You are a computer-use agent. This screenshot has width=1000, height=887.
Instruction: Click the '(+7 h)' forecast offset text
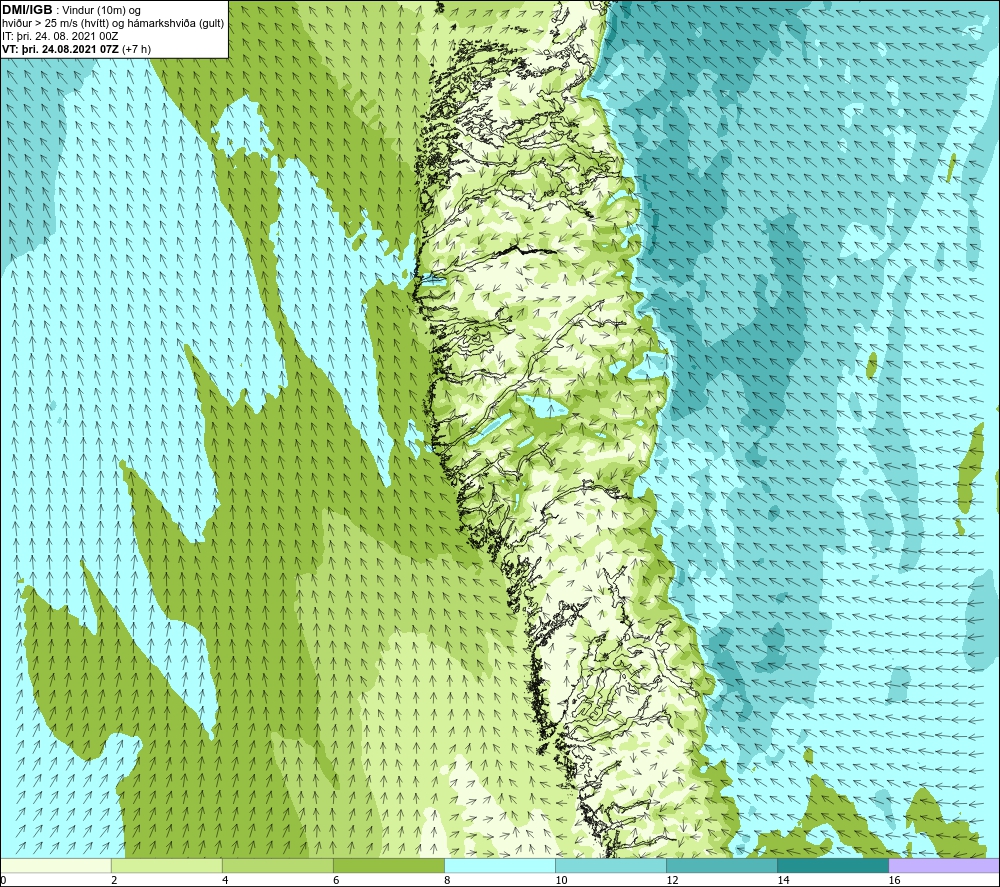click(136, 49)
